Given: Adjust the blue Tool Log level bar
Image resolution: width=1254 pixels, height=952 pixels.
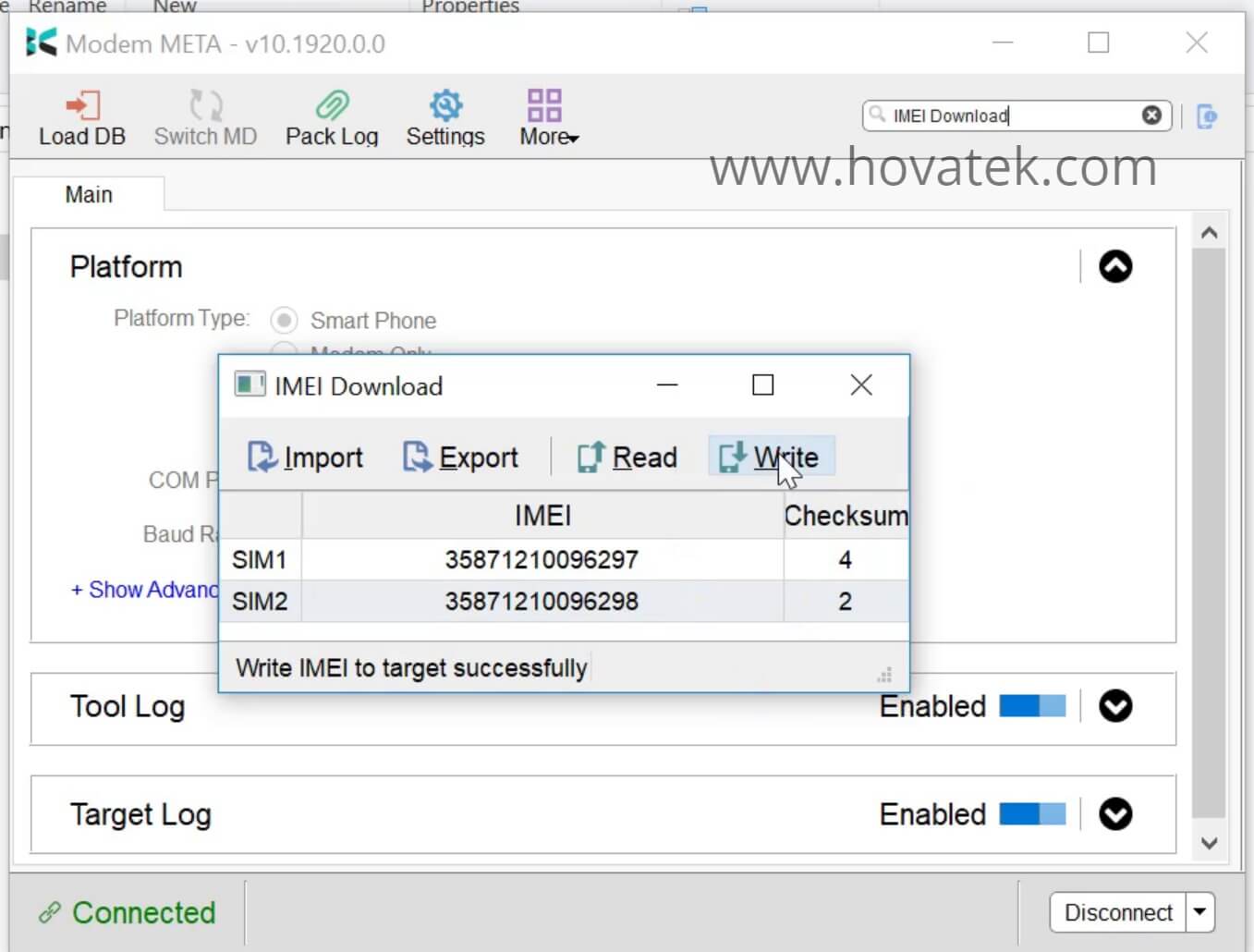Looking at the screenshot, I should [x=1032, y=705].
